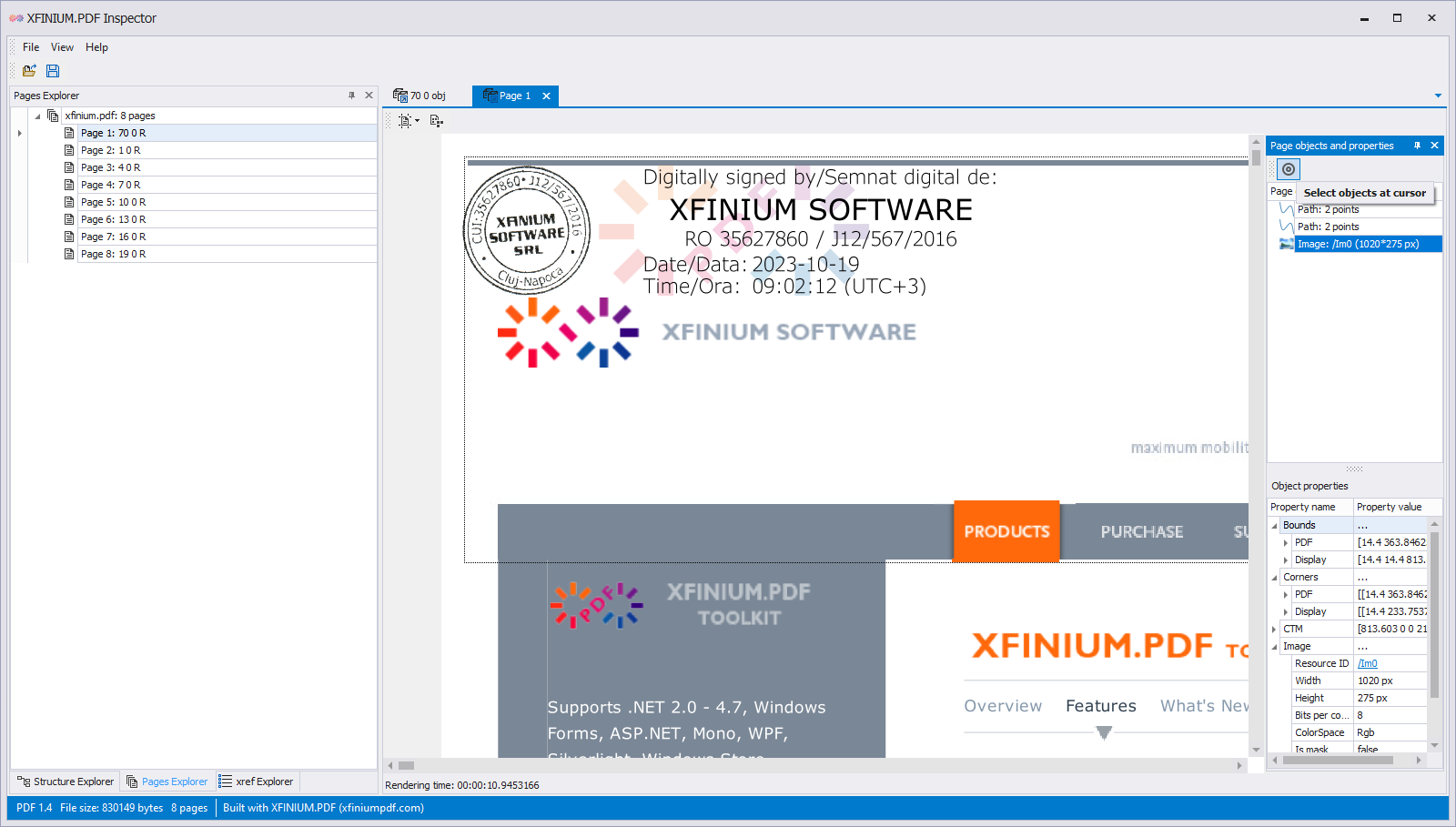Pin the Pages Explorer panel
Image resolution: width=1456 pixels, height=827 pixels.
pyautogui.click(x=351, y=96)
